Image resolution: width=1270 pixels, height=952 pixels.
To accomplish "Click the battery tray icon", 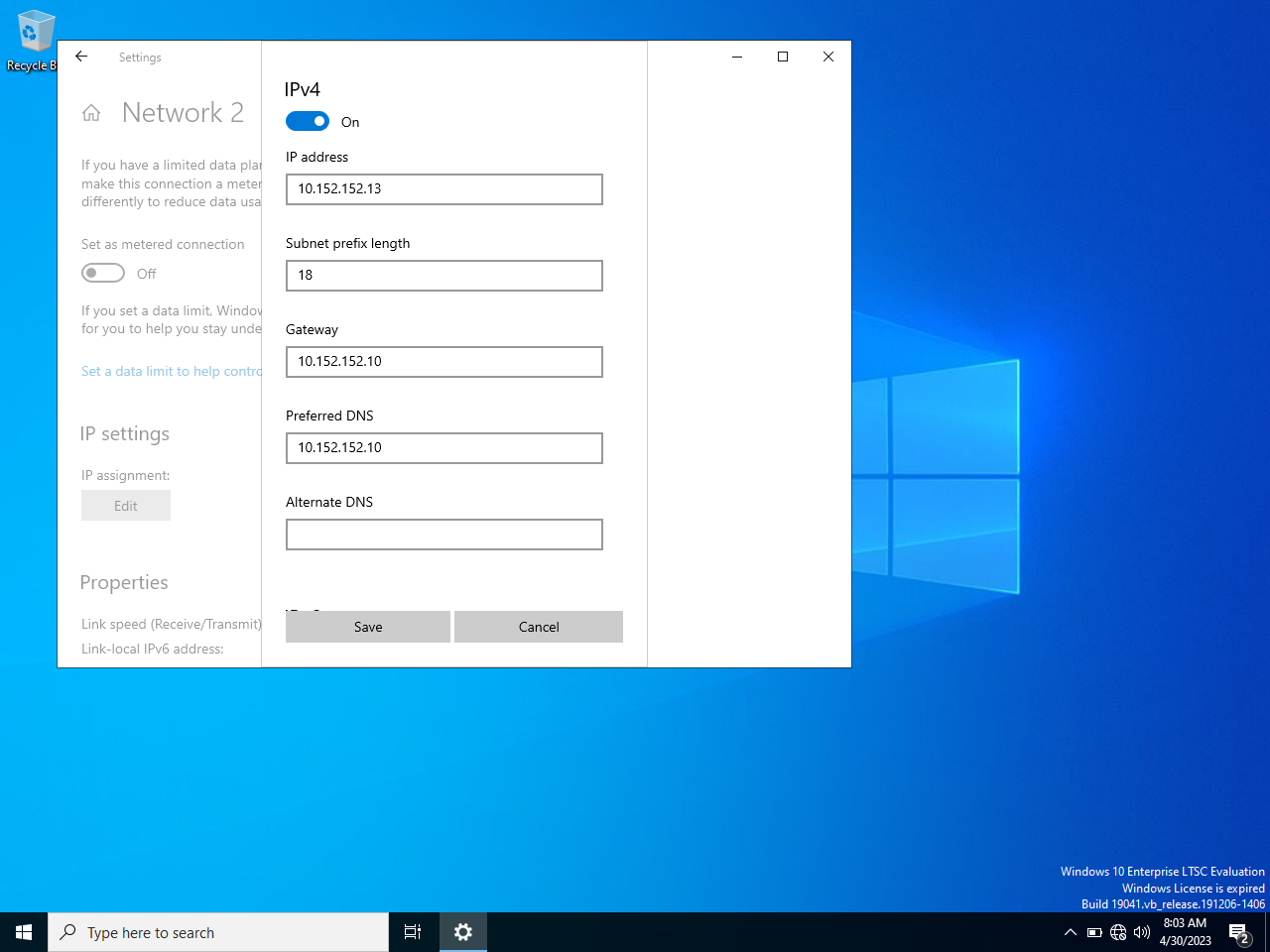I will point(1094,932).
